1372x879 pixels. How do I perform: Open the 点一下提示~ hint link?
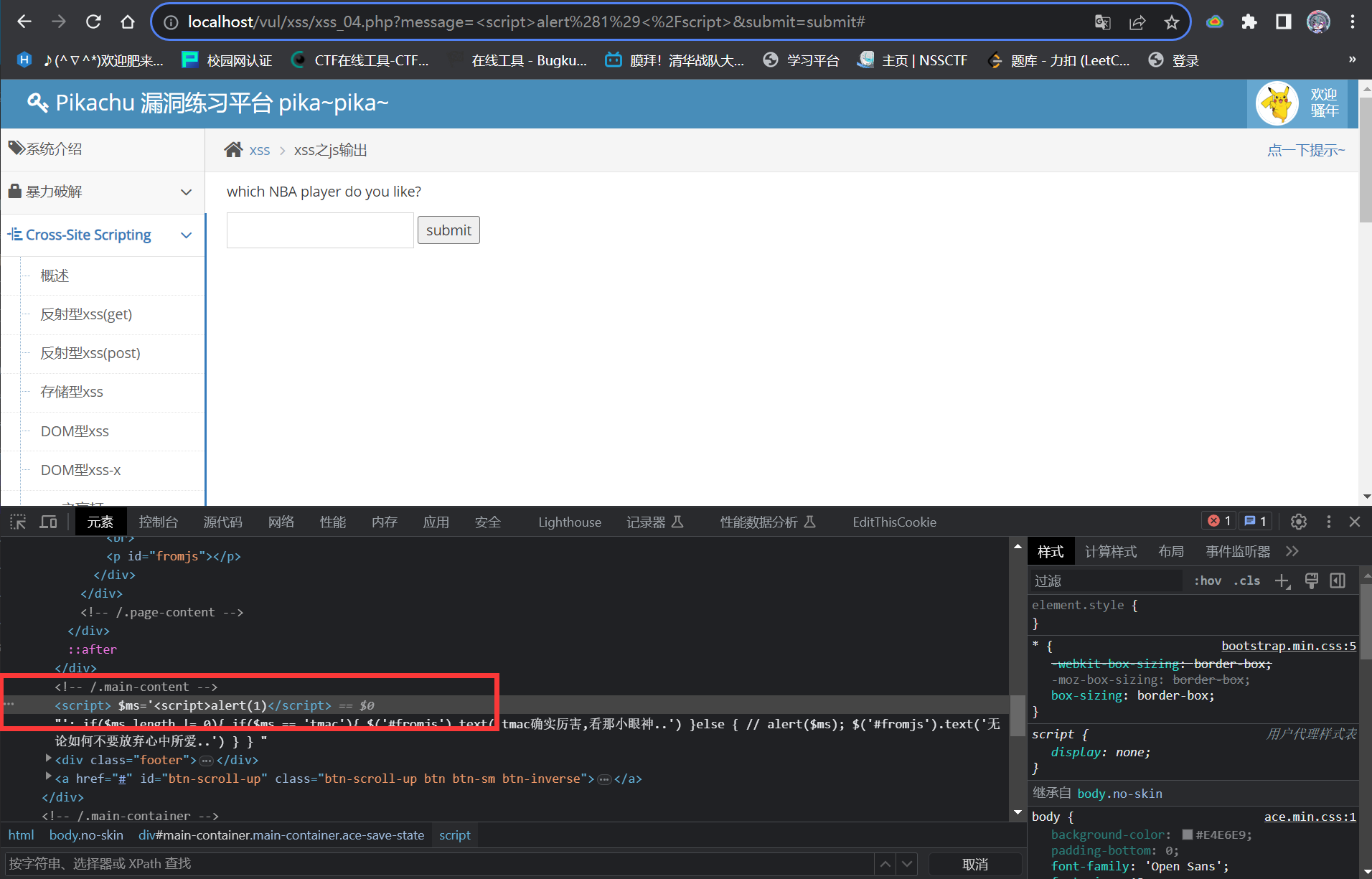point(1306,150)
